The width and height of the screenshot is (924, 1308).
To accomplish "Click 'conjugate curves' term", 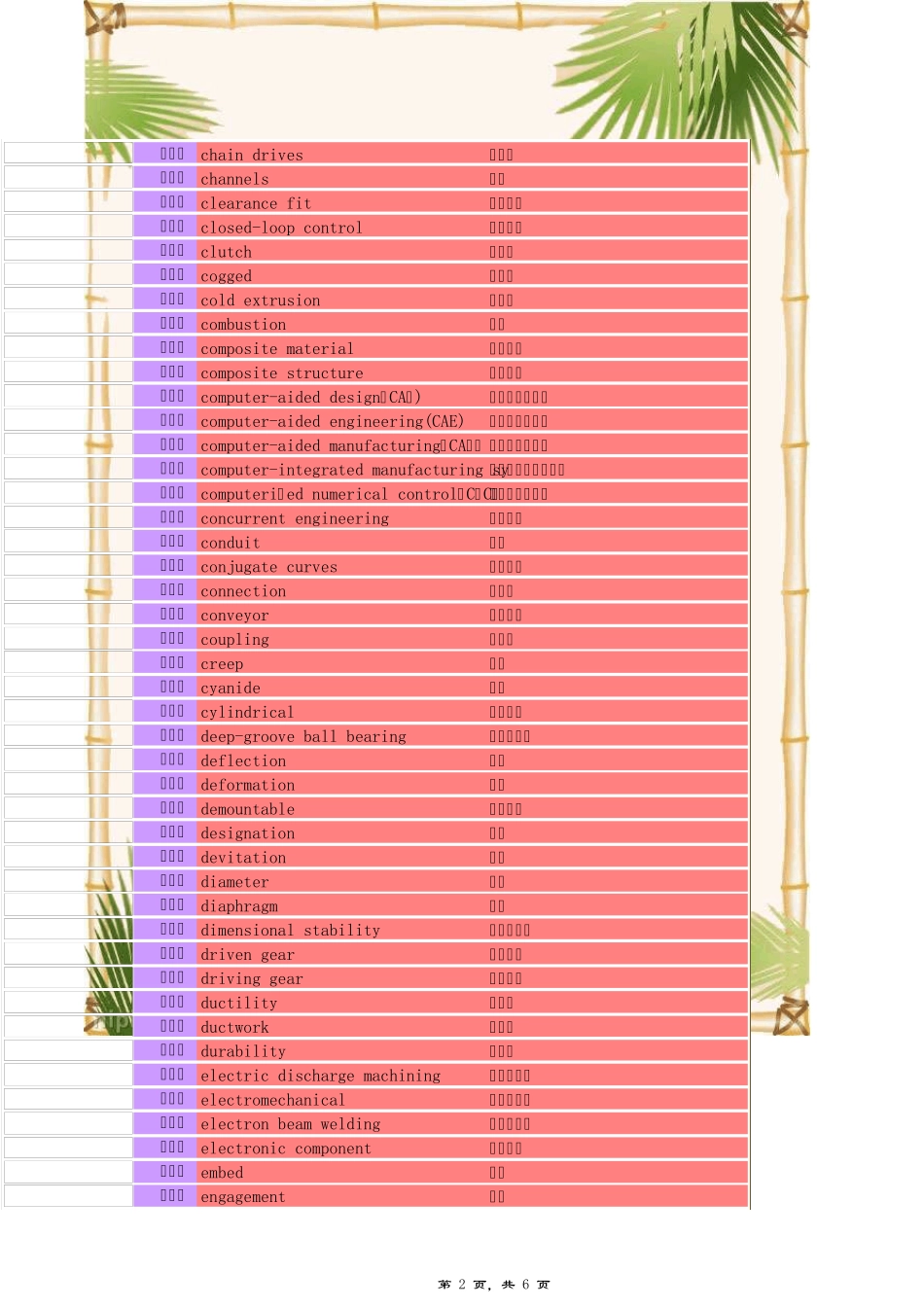I will [268, 567].
